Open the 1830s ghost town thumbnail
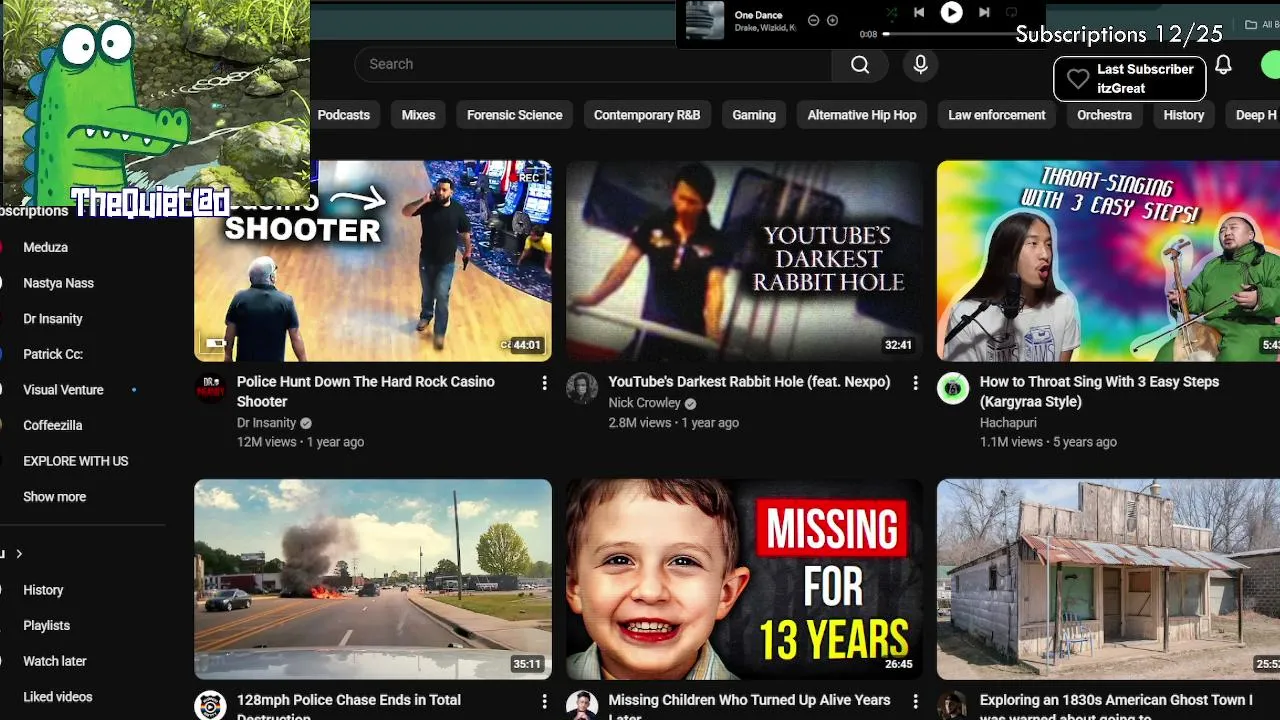The height and width of the screenshot is (720, 1280). pyautogui.click(x=1108, y=579)
